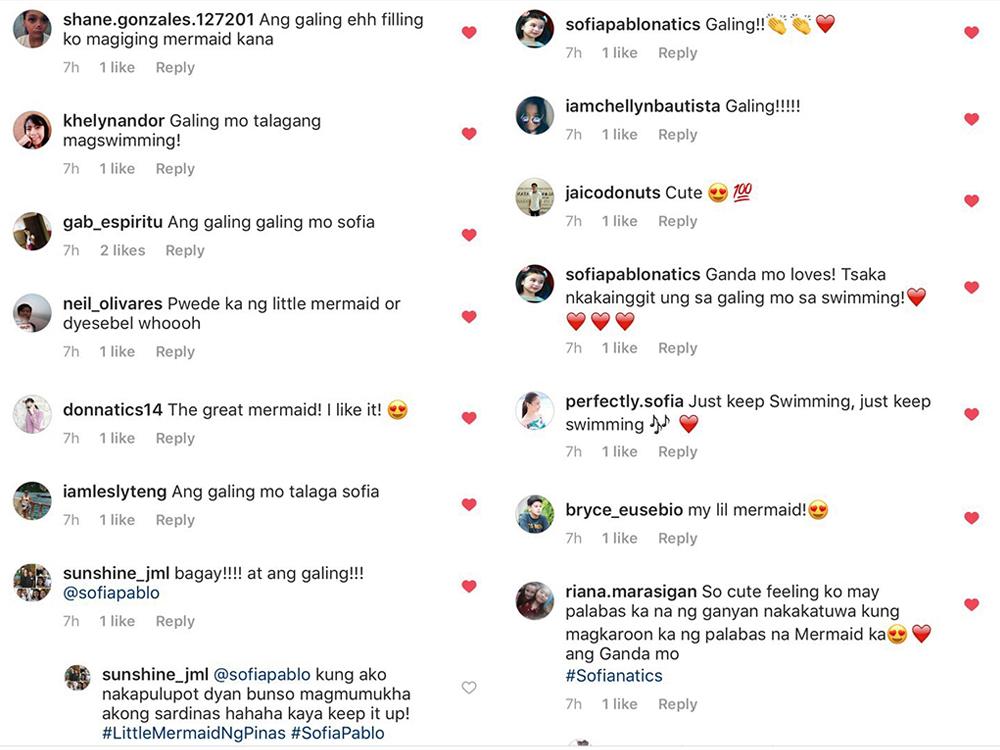View the 2 likes on gab_espiritu's comment
The width and height of the screenshot is (1000, 750).
click(122, 250)
